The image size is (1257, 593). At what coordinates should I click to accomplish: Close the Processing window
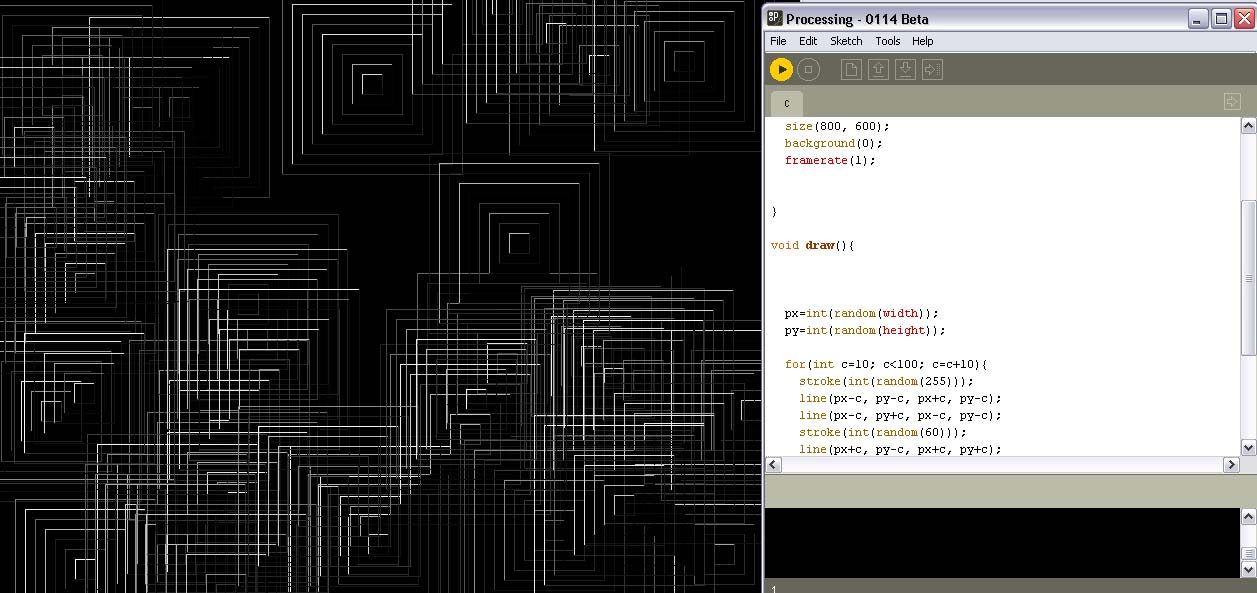tap(1243, 19)
